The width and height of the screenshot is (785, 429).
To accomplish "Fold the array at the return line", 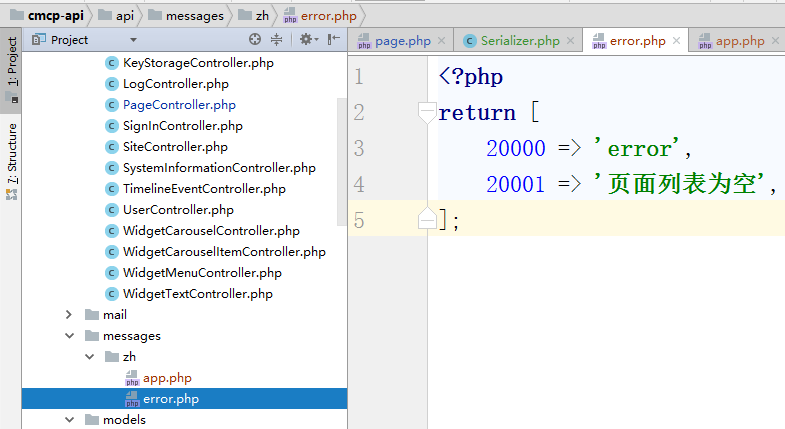I will click(x=427, y=113).
